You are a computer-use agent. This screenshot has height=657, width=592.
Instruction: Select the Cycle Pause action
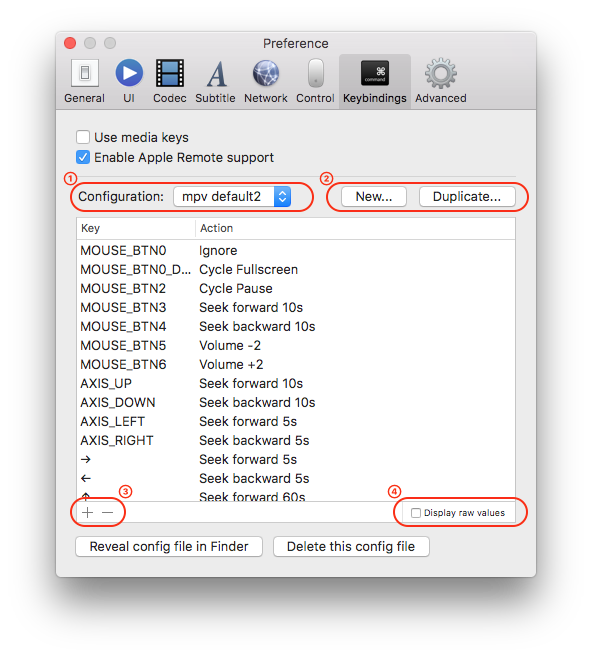pos(236,288)
